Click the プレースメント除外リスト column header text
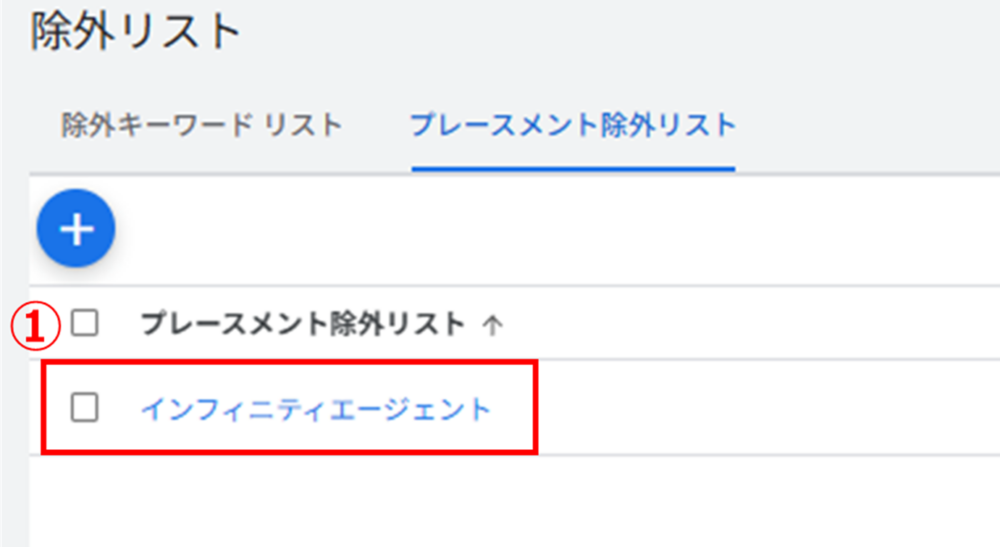This screenshot has height=547, width=1000. click(x=303, y=324)
